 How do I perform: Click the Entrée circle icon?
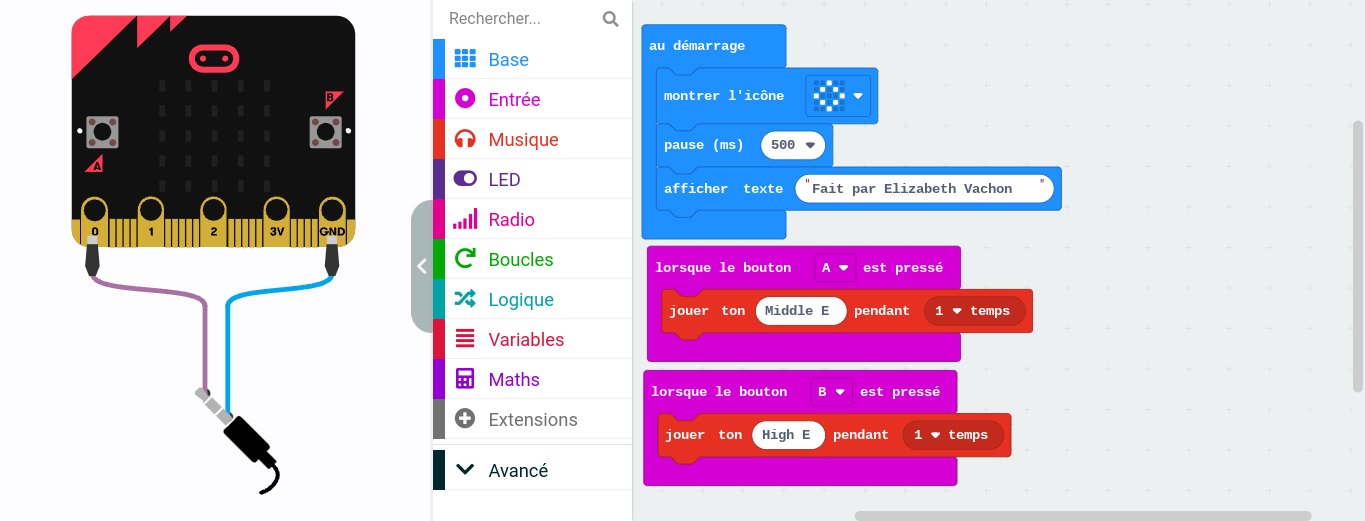point(465,99)
